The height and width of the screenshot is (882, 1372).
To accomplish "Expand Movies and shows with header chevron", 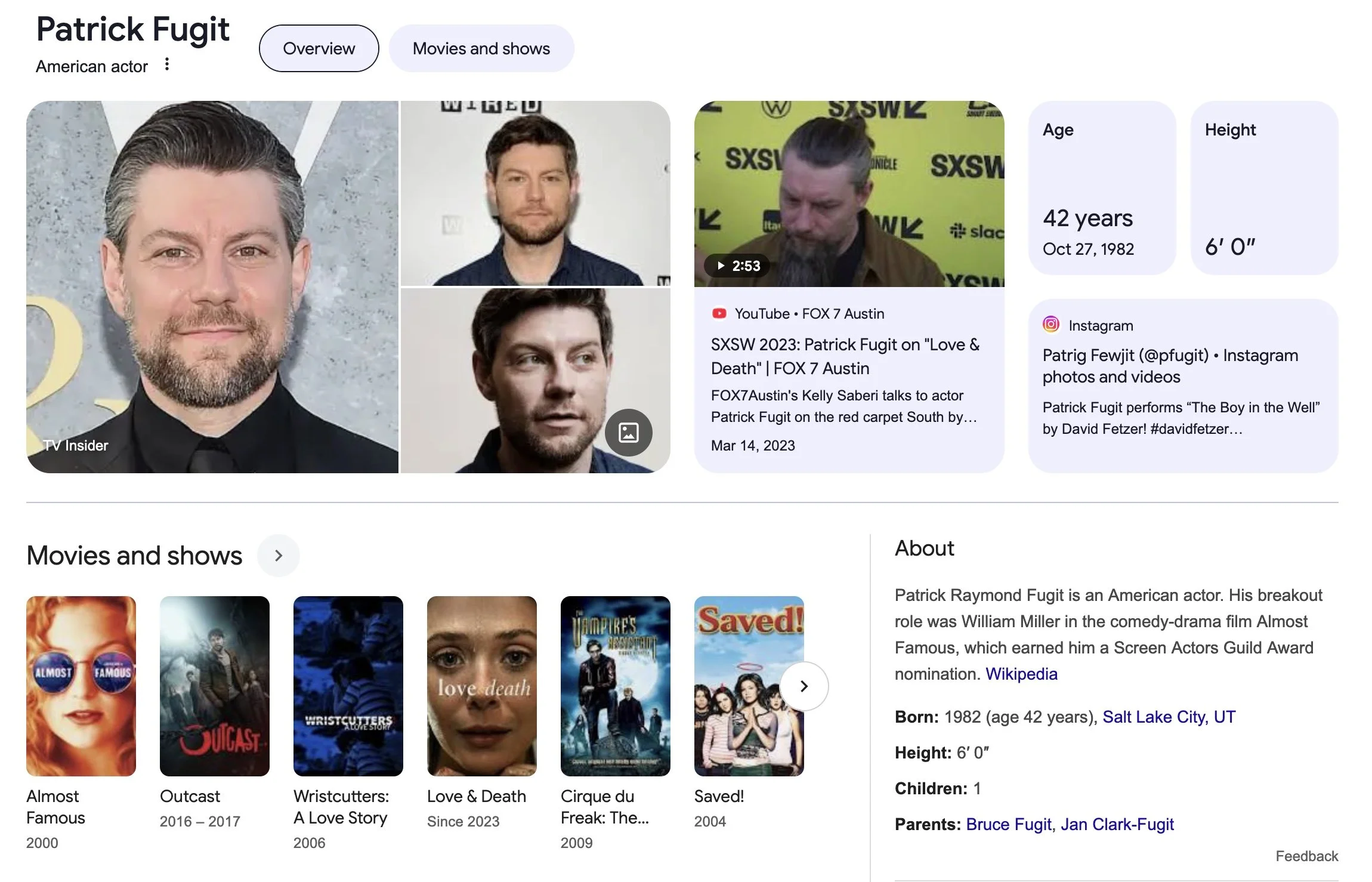I will click(278, 556).
